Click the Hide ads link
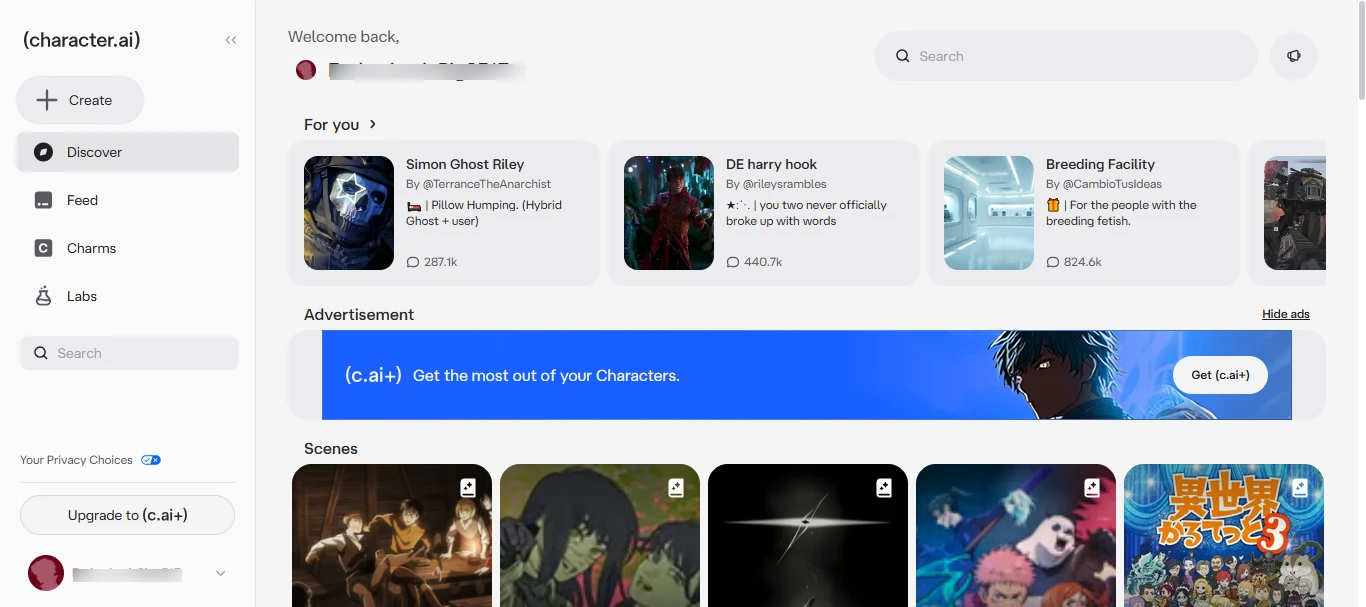 [1286, 314]
